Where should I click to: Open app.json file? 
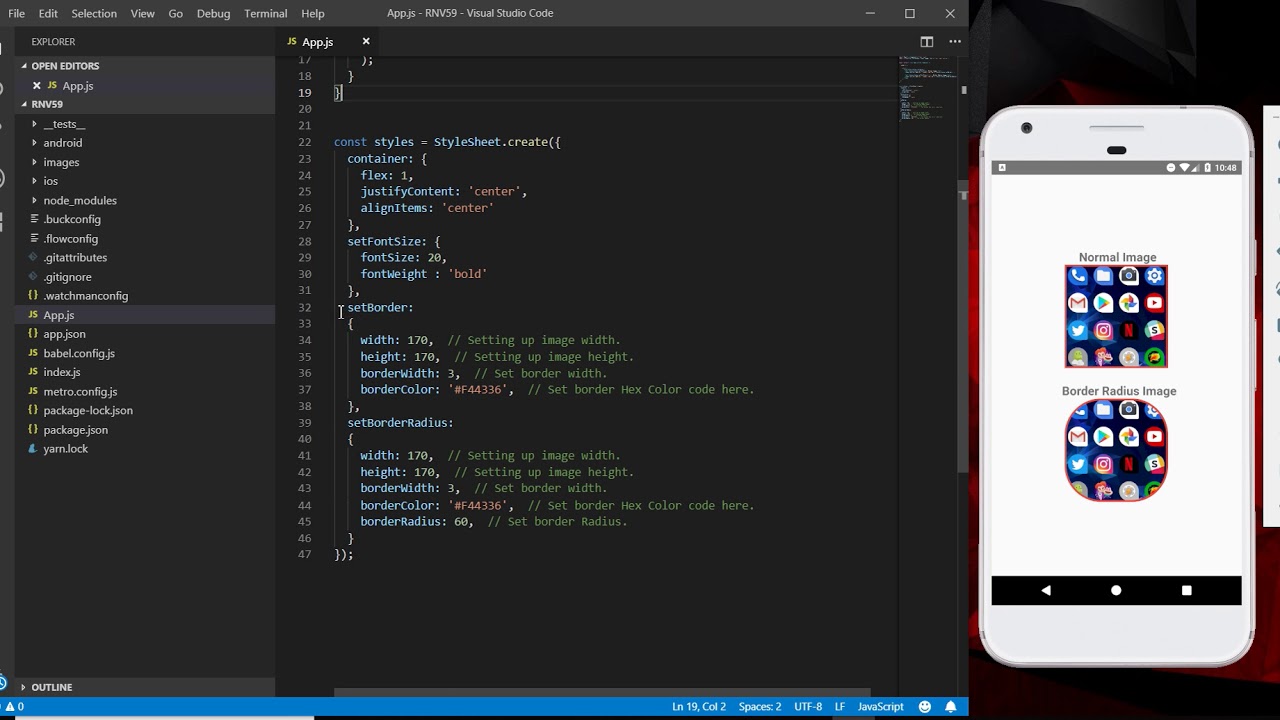[64, 334]
